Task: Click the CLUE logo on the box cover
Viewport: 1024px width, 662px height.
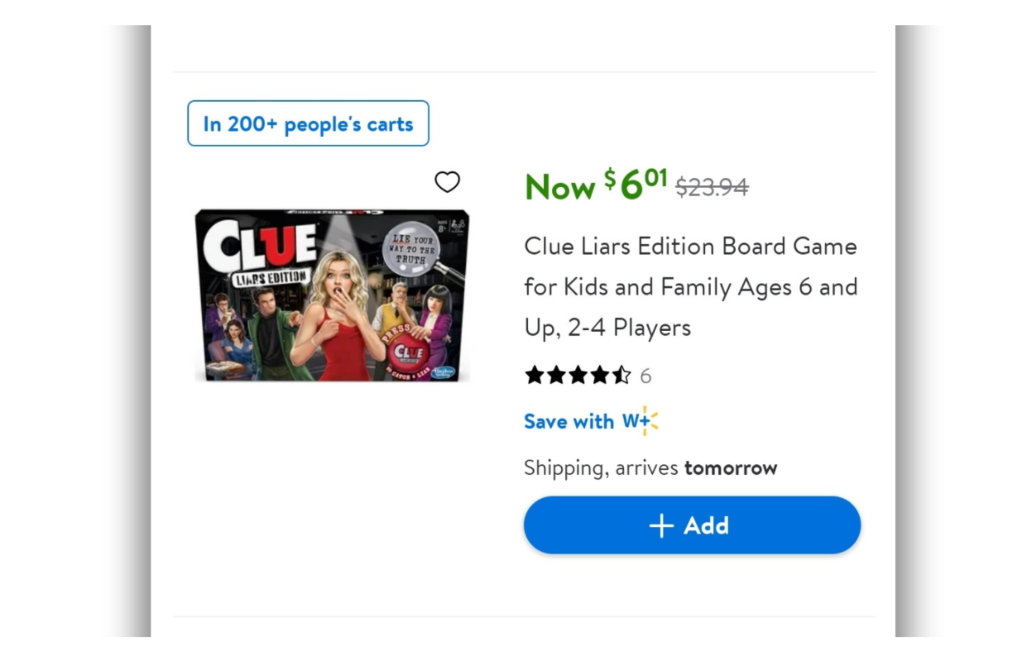Action: (x=259, y=245)
